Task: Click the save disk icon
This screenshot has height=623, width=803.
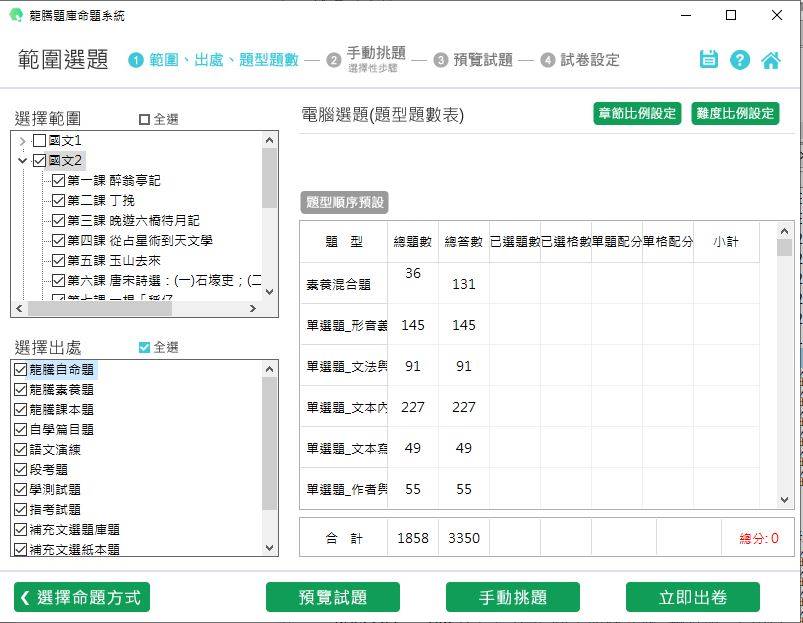Action: (709, 59)
